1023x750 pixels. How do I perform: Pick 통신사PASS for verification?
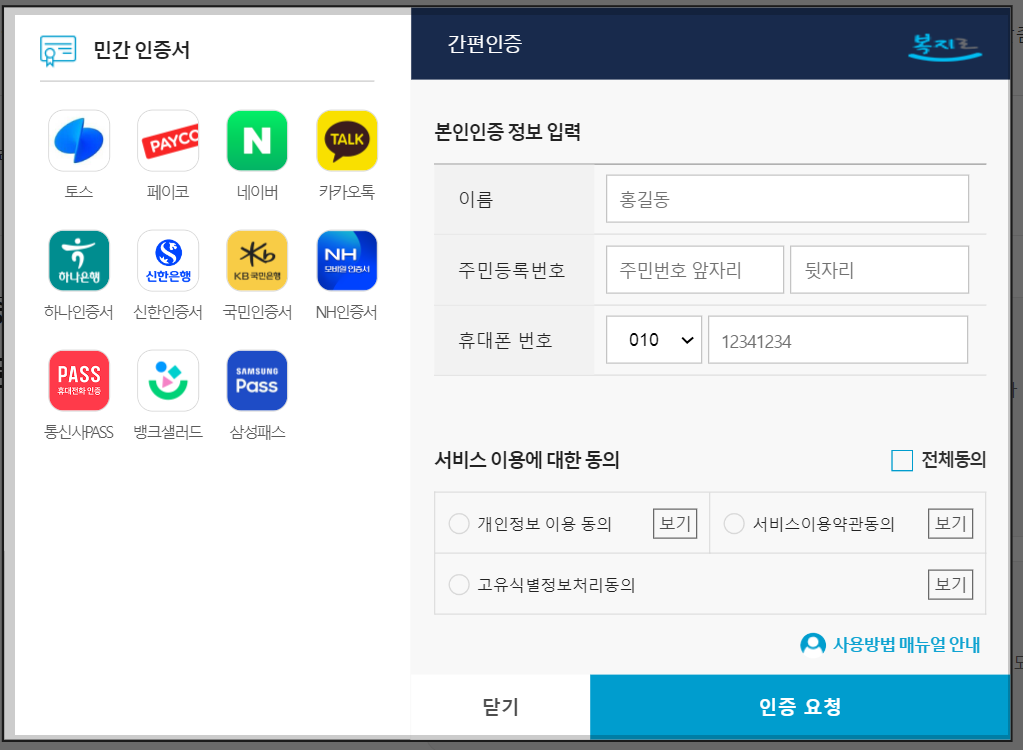[78, 380]
